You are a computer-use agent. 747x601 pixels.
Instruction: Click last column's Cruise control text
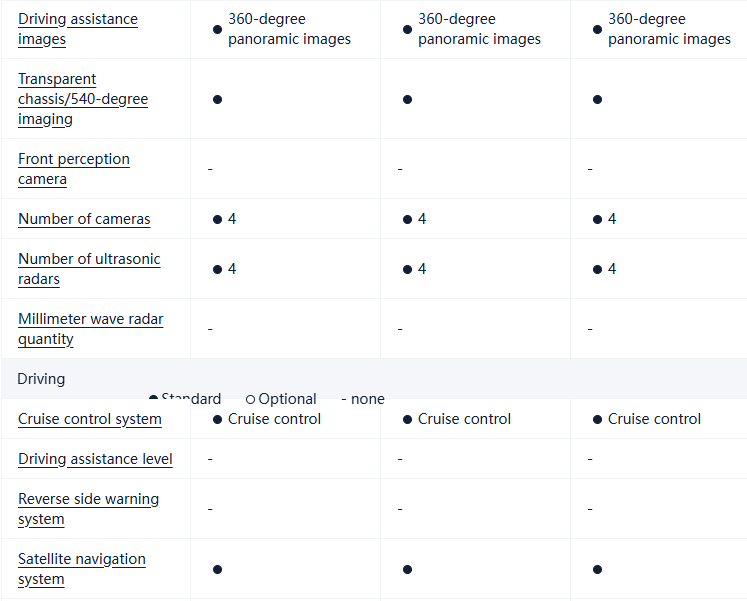654,419
